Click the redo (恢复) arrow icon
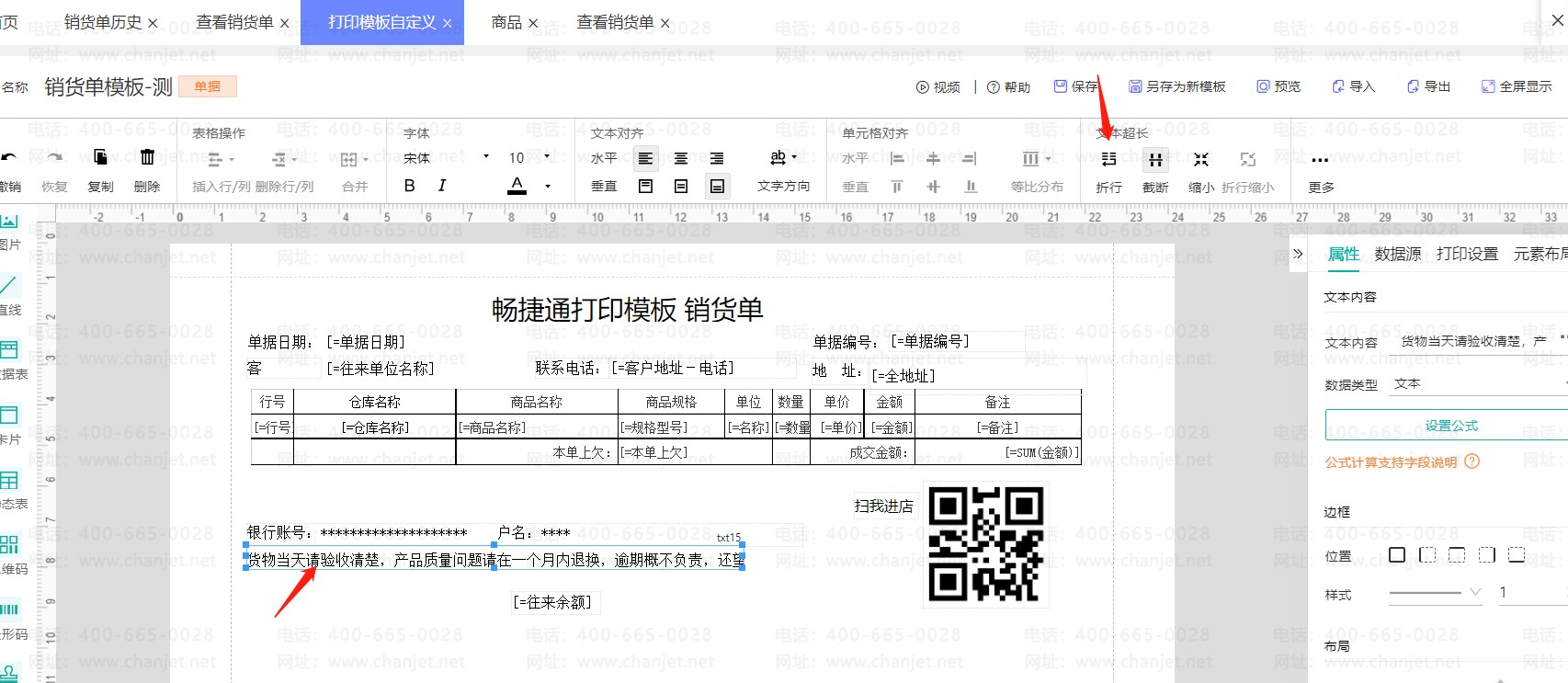The image size is (1568, 683). point(54,158)
